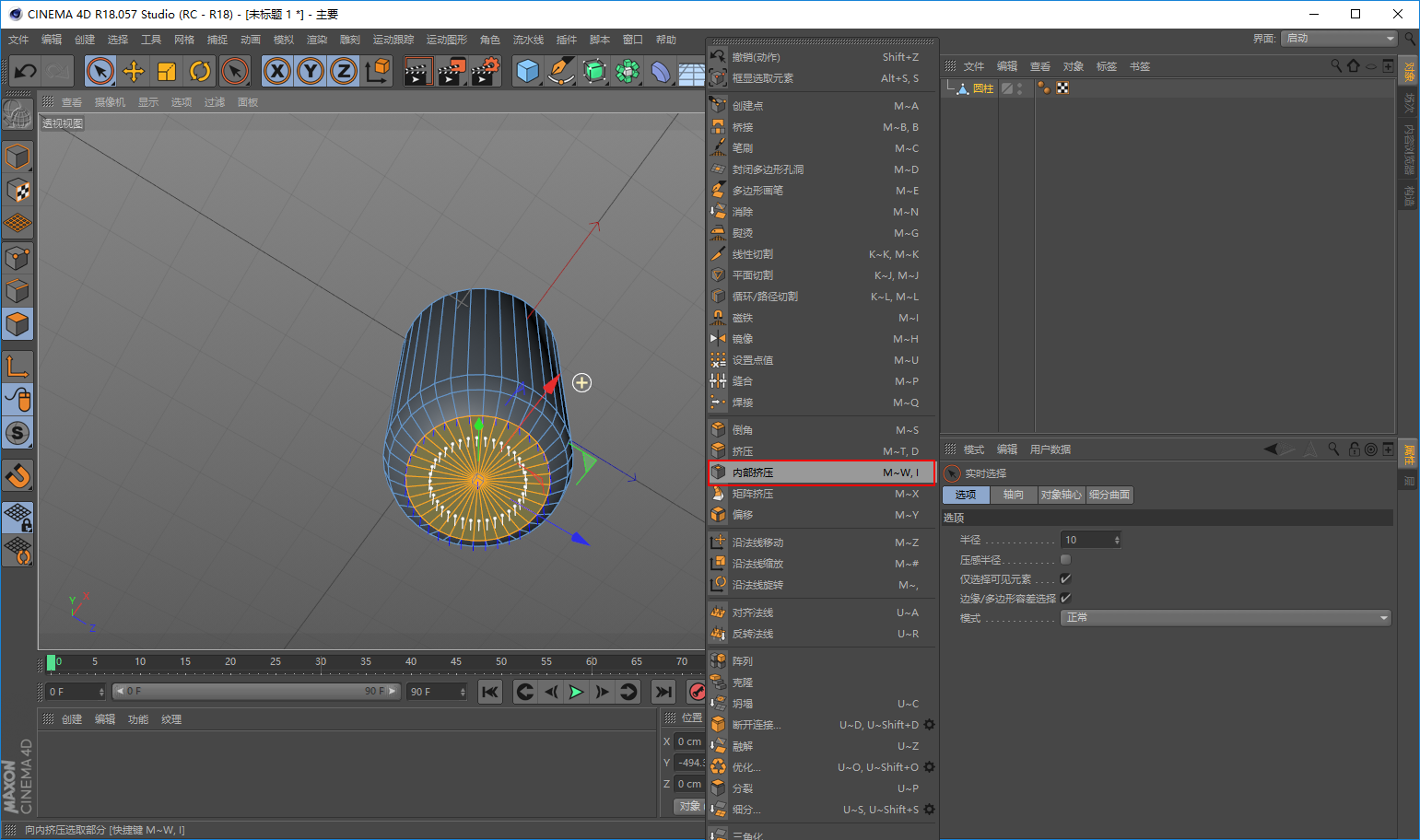Click the Undo arrow icon

pos(26,71)
